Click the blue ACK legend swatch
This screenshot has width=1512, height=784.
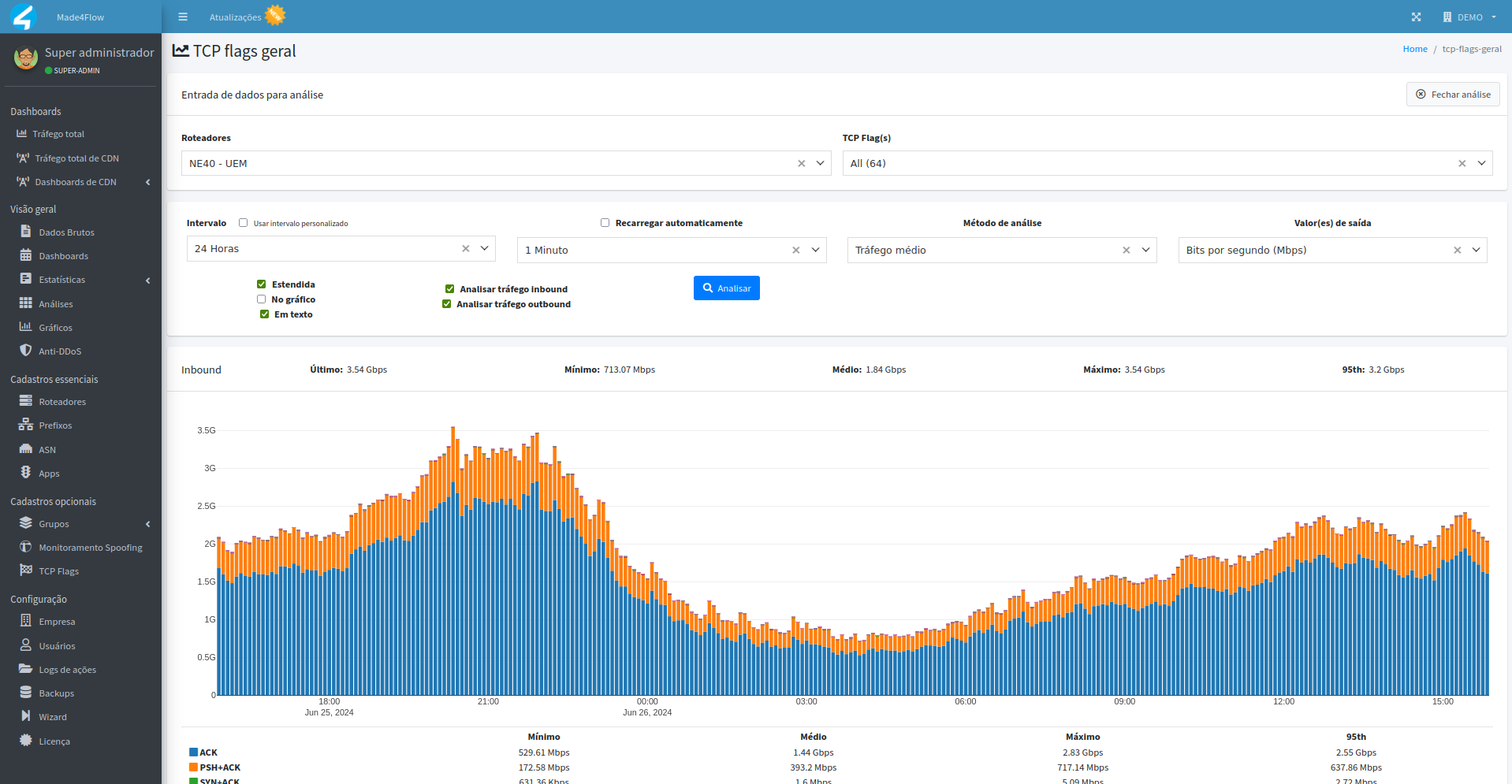[x=193, y=752]
